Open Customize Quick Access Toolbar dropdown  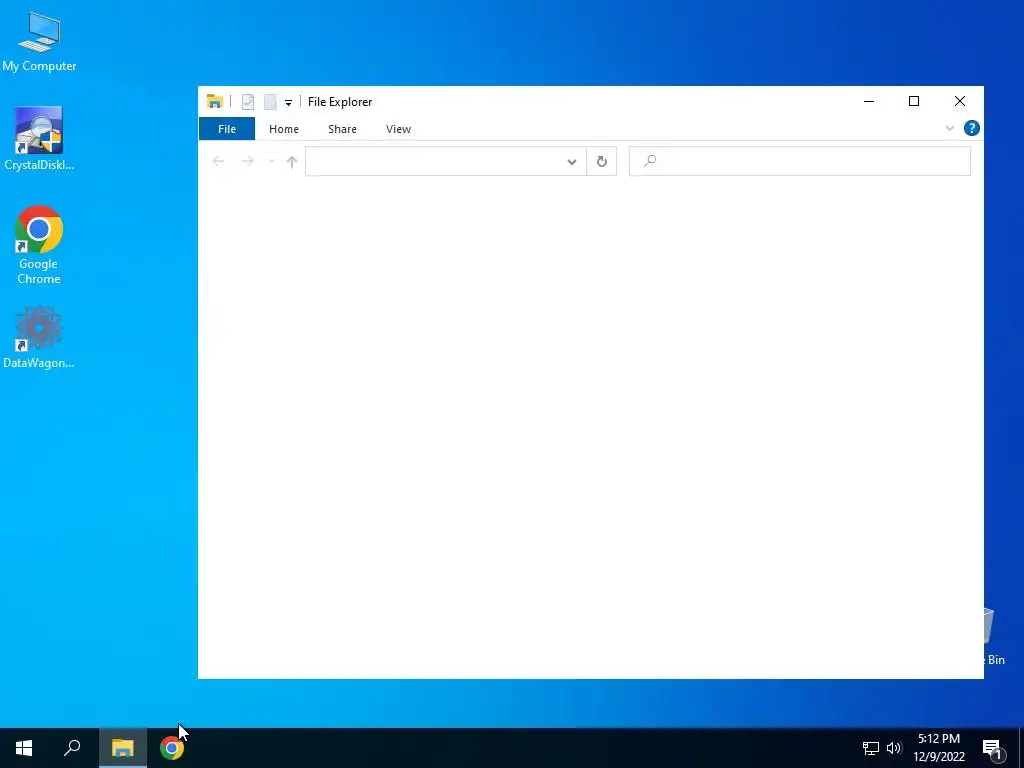click(x=288, y=103)
